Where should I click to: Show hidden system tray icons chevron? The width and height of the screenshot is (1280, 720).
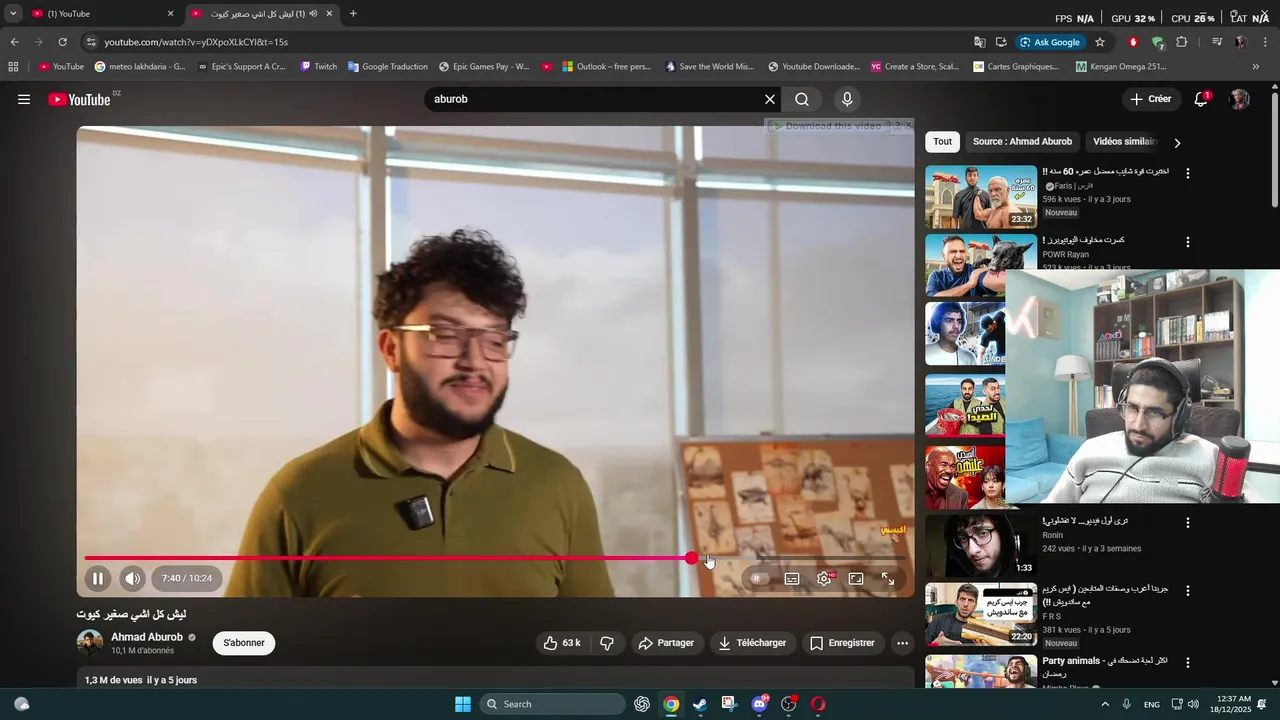point(1105,704)
